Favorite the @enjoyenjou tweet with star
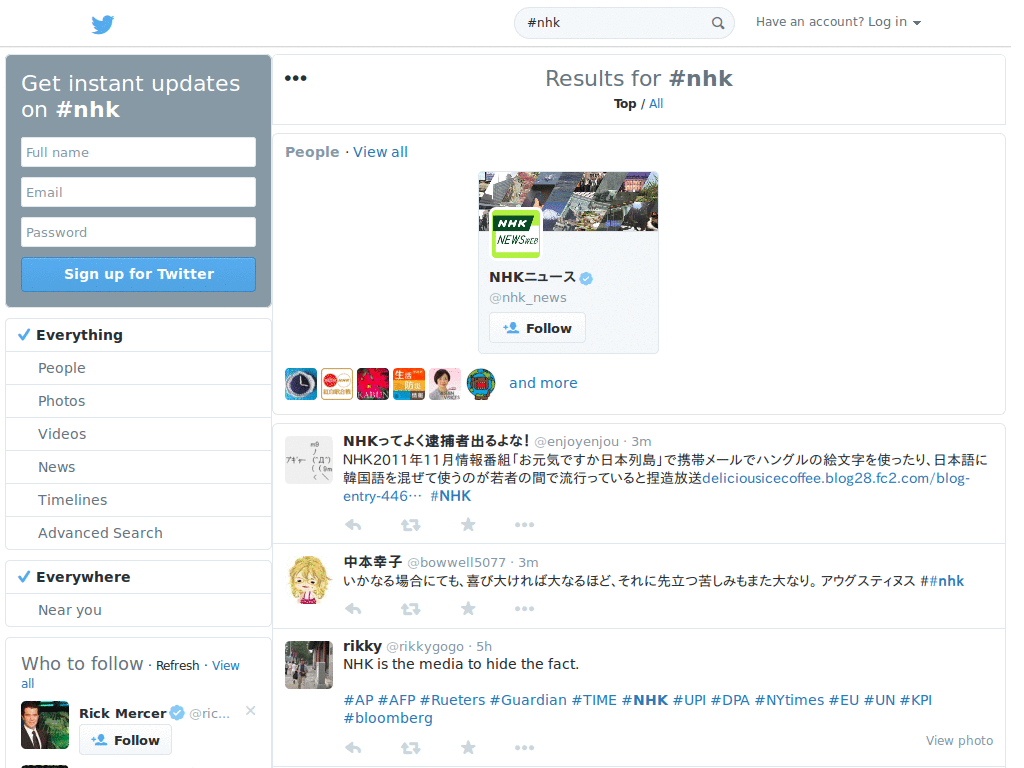 [x=468, y=524]
